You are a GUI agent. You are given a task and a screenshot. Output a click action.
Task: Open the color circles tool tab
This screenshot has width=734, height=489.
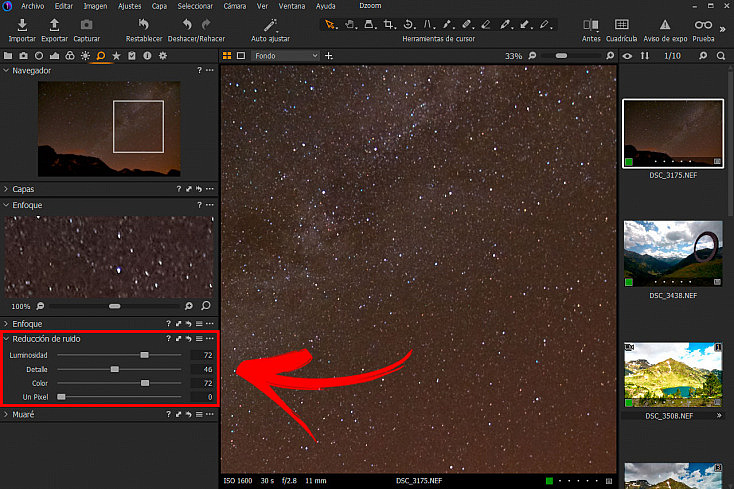pyautogui.click(x=70, y=56)
